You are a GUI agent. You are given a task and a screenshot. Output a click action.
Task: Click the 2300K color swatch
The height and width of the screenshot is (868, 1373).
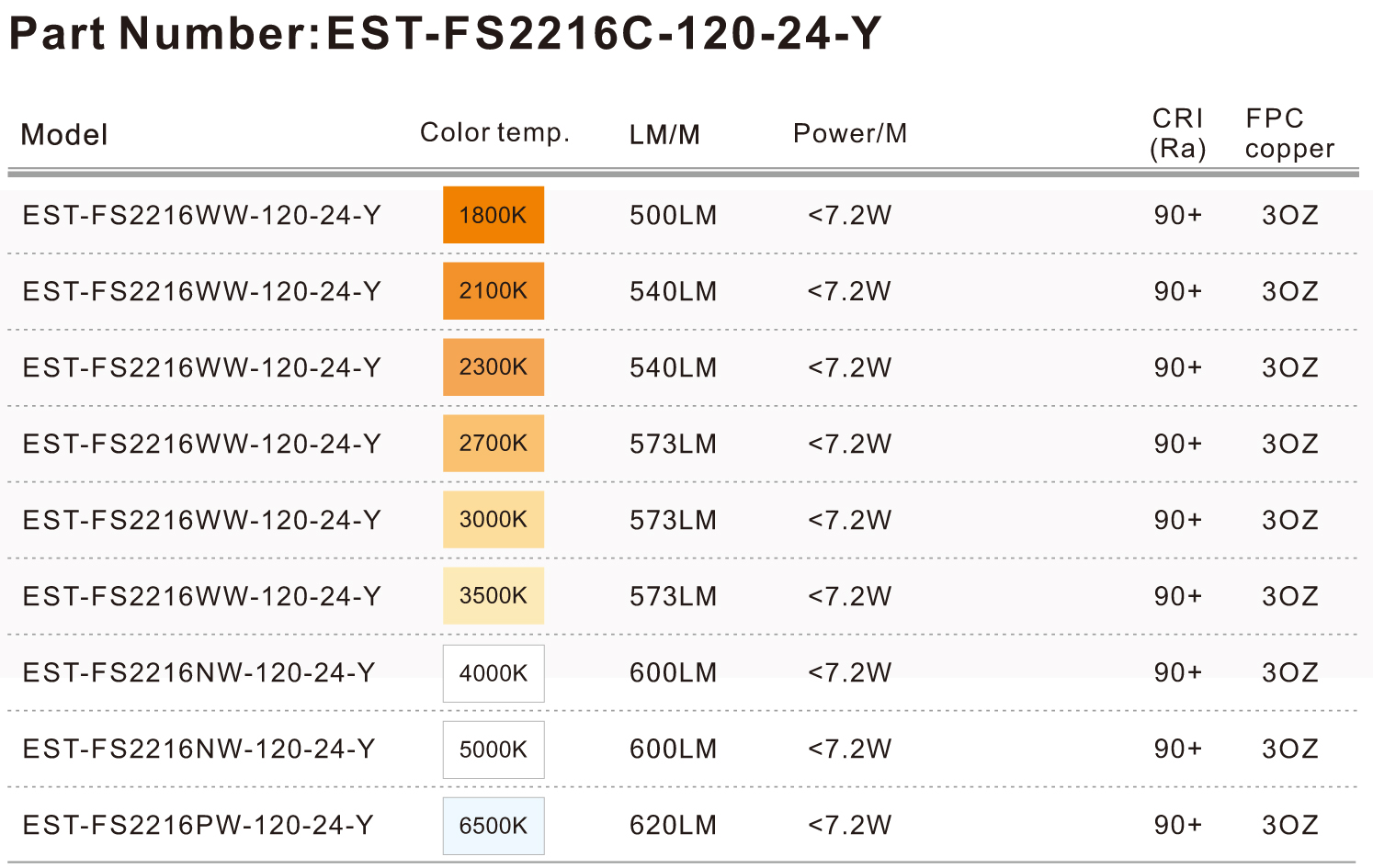click(x=494, y=367)
